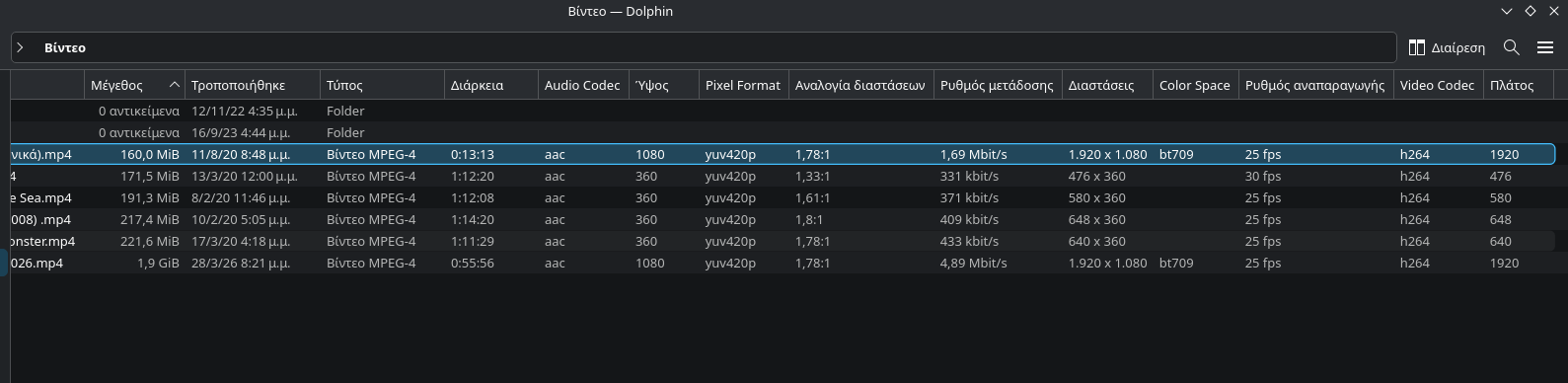Sort by Ρυθμός μετάδοσης column header

998,85
